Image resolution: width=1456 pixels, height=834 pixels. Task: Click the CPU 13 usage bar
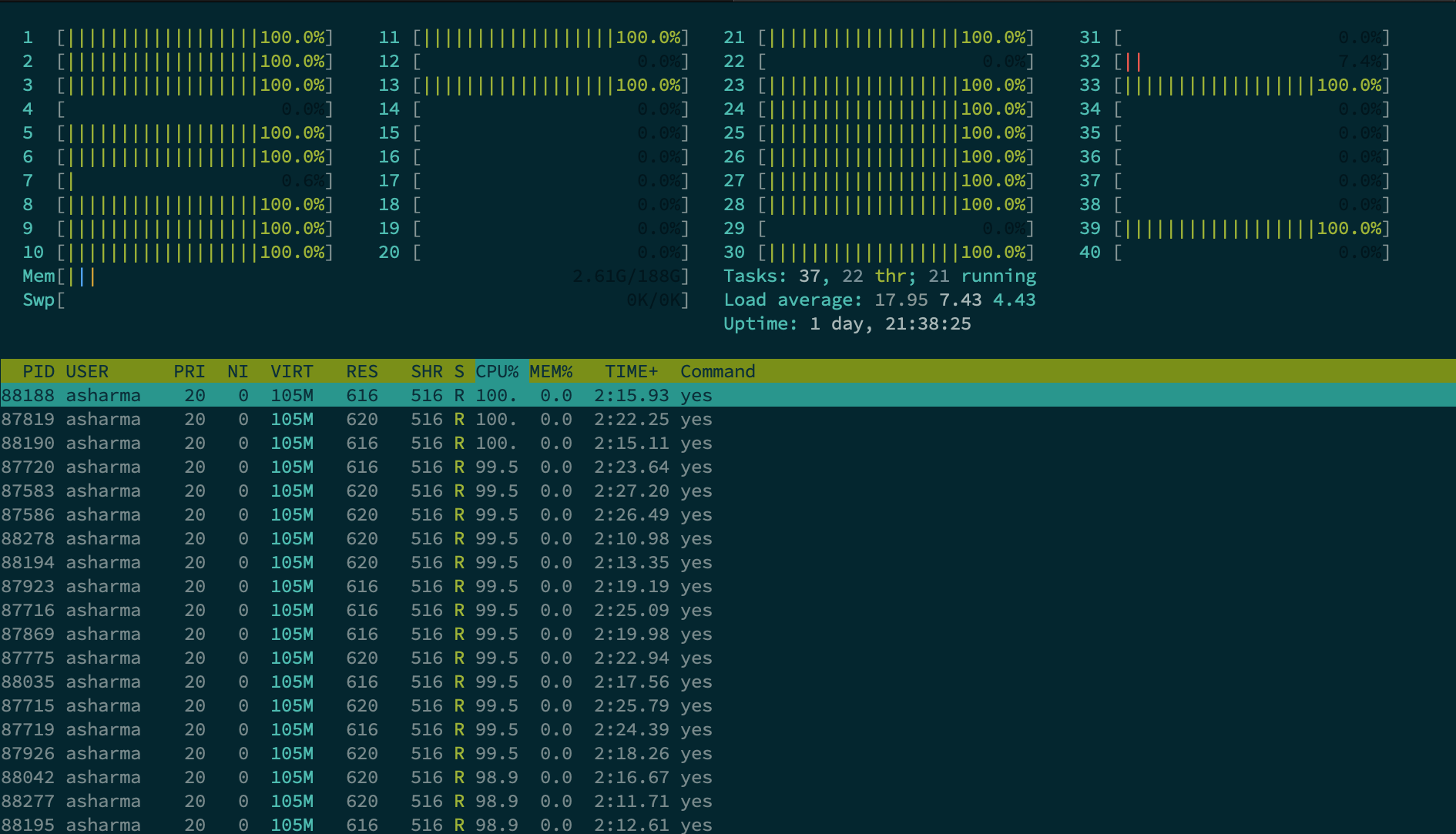(534, 85)
